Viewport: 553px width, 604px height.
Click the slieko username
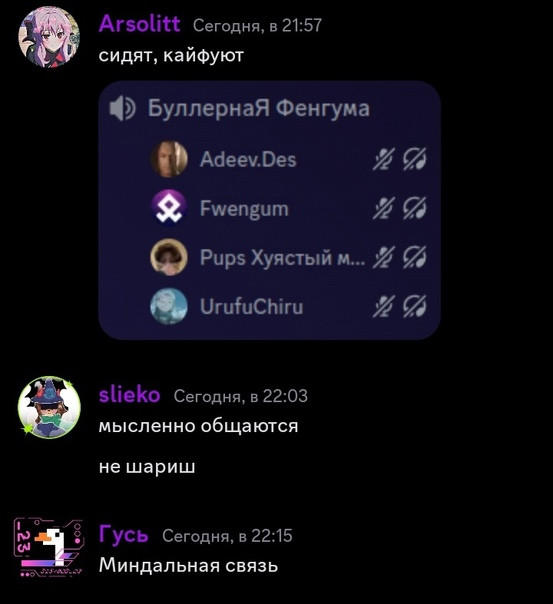(x=129, y=395)
